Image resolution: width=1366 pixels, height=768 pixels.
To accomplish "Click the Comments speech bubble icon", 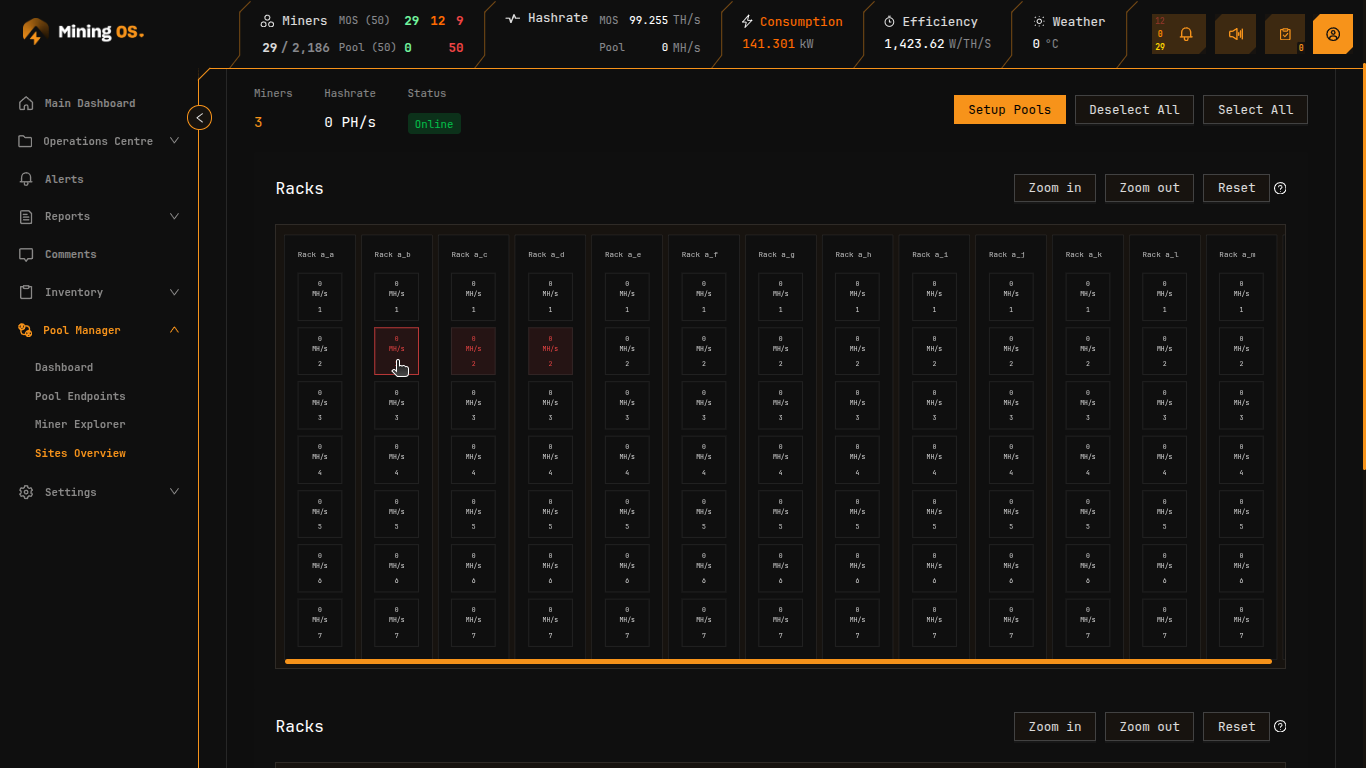I will click(26, 255).
